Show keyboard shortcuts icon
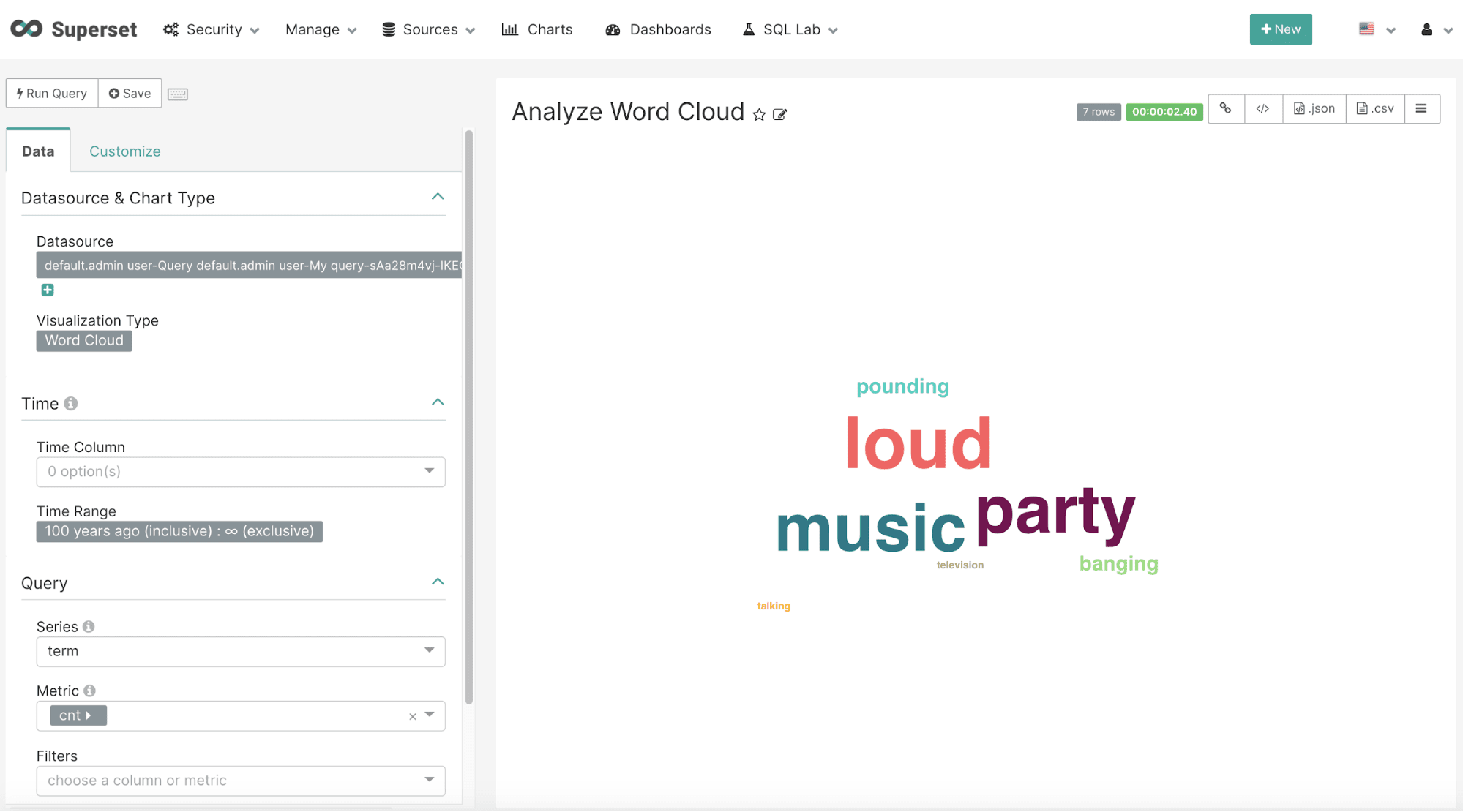The image size is (1463, 812). point(178,94)
